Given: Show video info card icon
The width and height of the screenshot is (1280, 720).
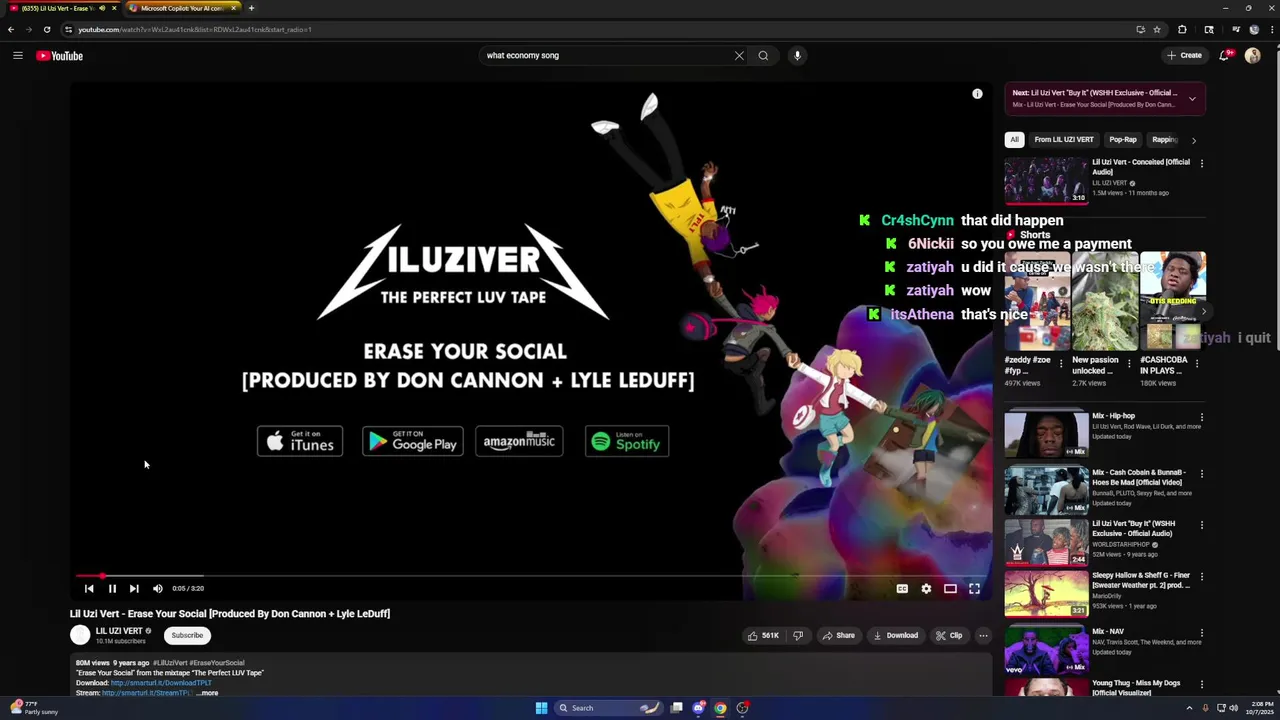Looking at the screenshot, I should point(977,94).
